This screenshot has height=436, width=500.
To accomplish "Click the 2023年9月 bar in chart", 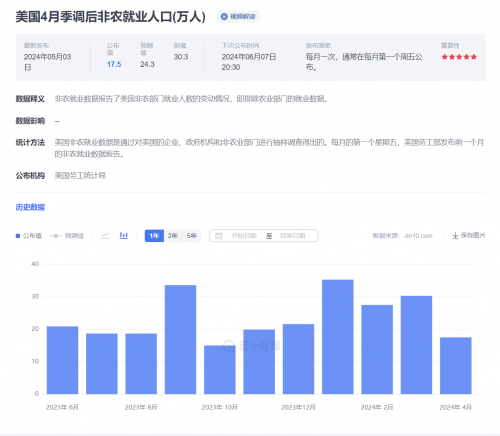I will coord(180,339).
